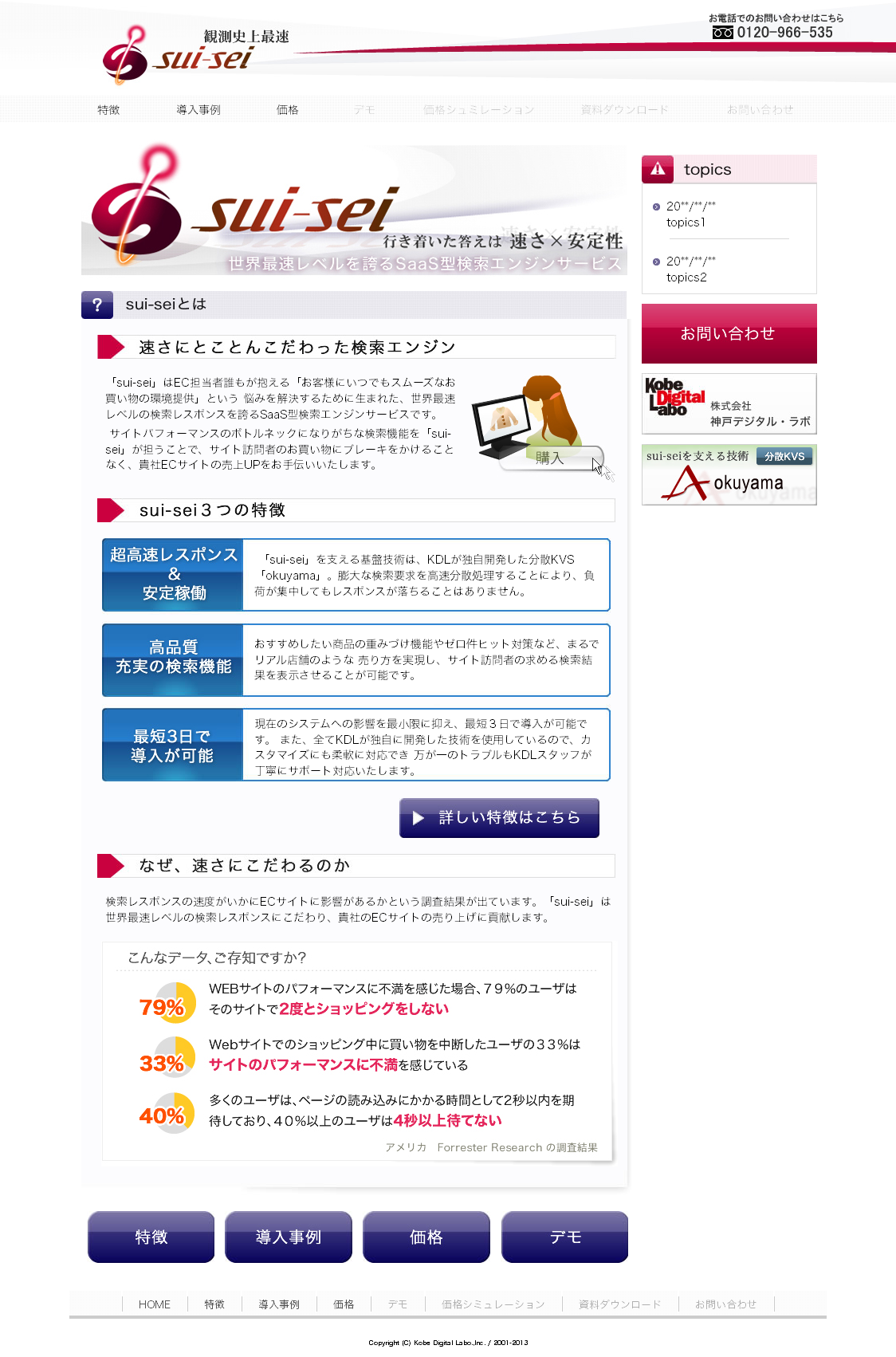896x1357 pixels.
Task: Open 価格シミュレーション in the footer links
Action: 493,1304
